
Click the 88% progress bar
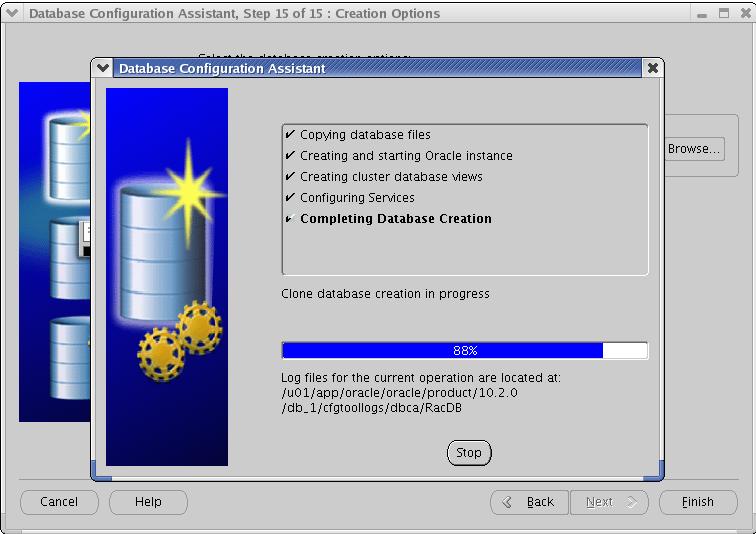[x=465, y=351]
